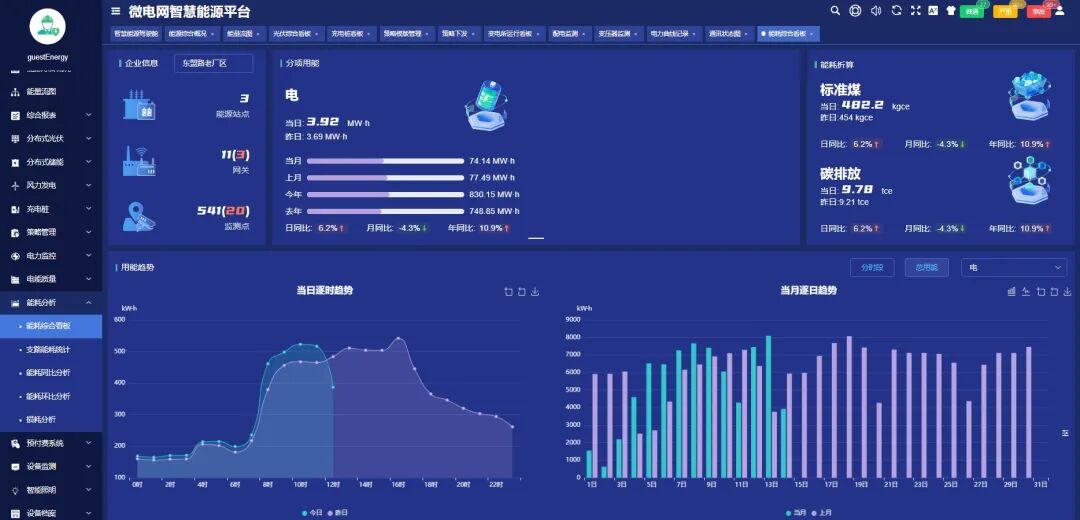Toggle the 昨日 legend series in hourly chart
The width and height of the screenshot is (1080, 520).
coord(338,512)
